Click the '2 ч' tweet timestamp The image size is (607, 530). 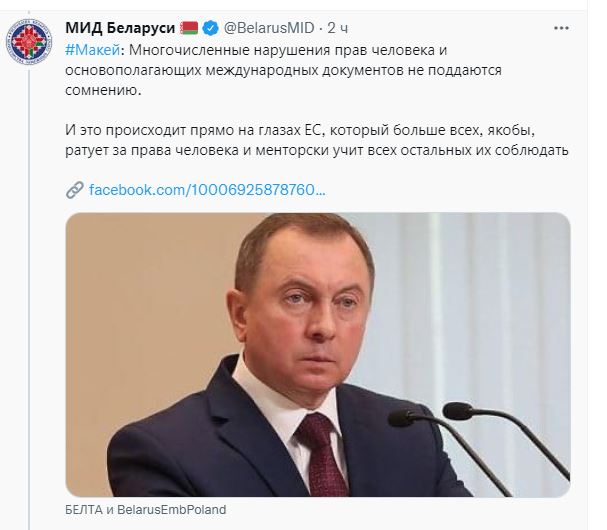point(337,25)
